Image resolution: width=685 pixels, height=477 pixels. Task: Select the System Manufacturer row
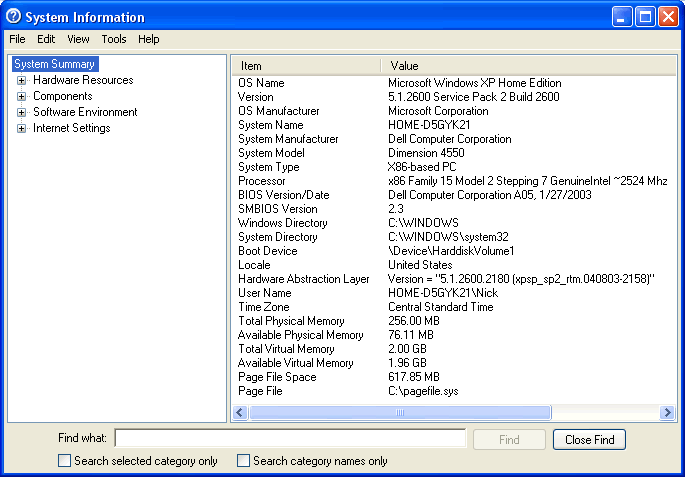(x=454, y=139)
